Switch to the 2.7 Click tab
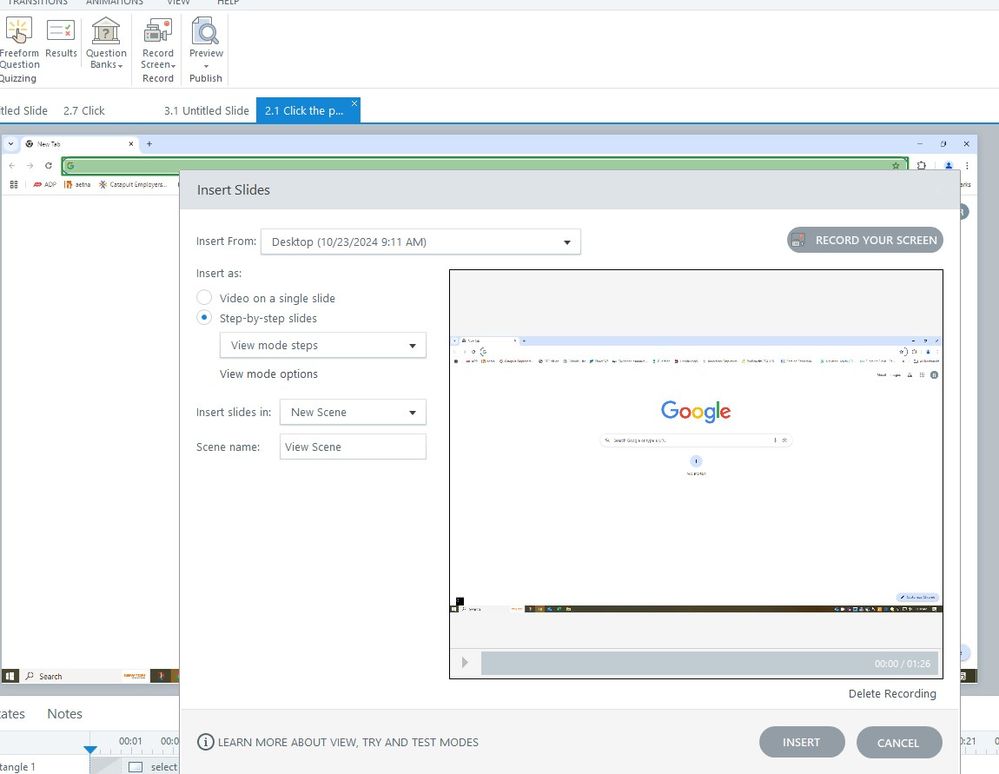The width and height of the screenshot is (999, 774). 84,111
